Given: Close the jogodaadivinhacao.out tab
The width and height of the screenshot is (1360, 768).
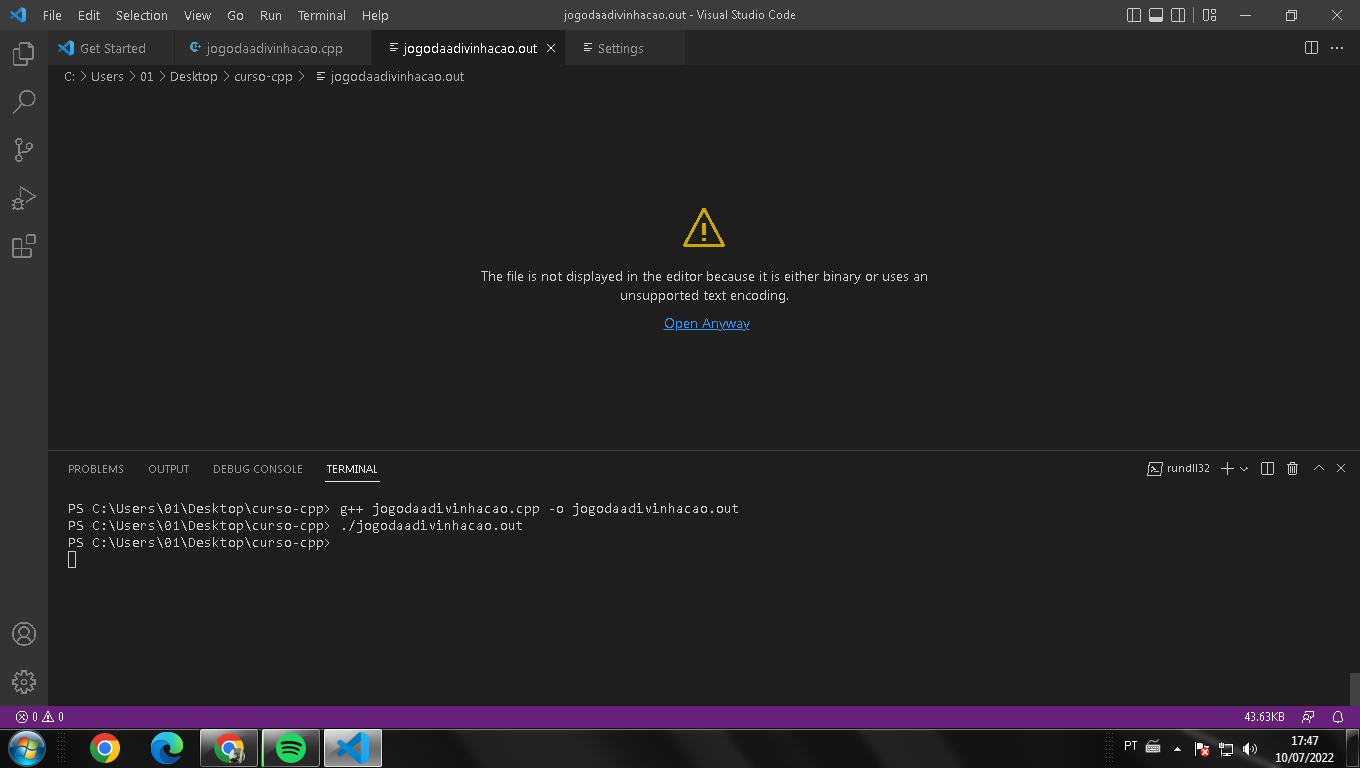Looking at the screenshot, I should 550,48.
